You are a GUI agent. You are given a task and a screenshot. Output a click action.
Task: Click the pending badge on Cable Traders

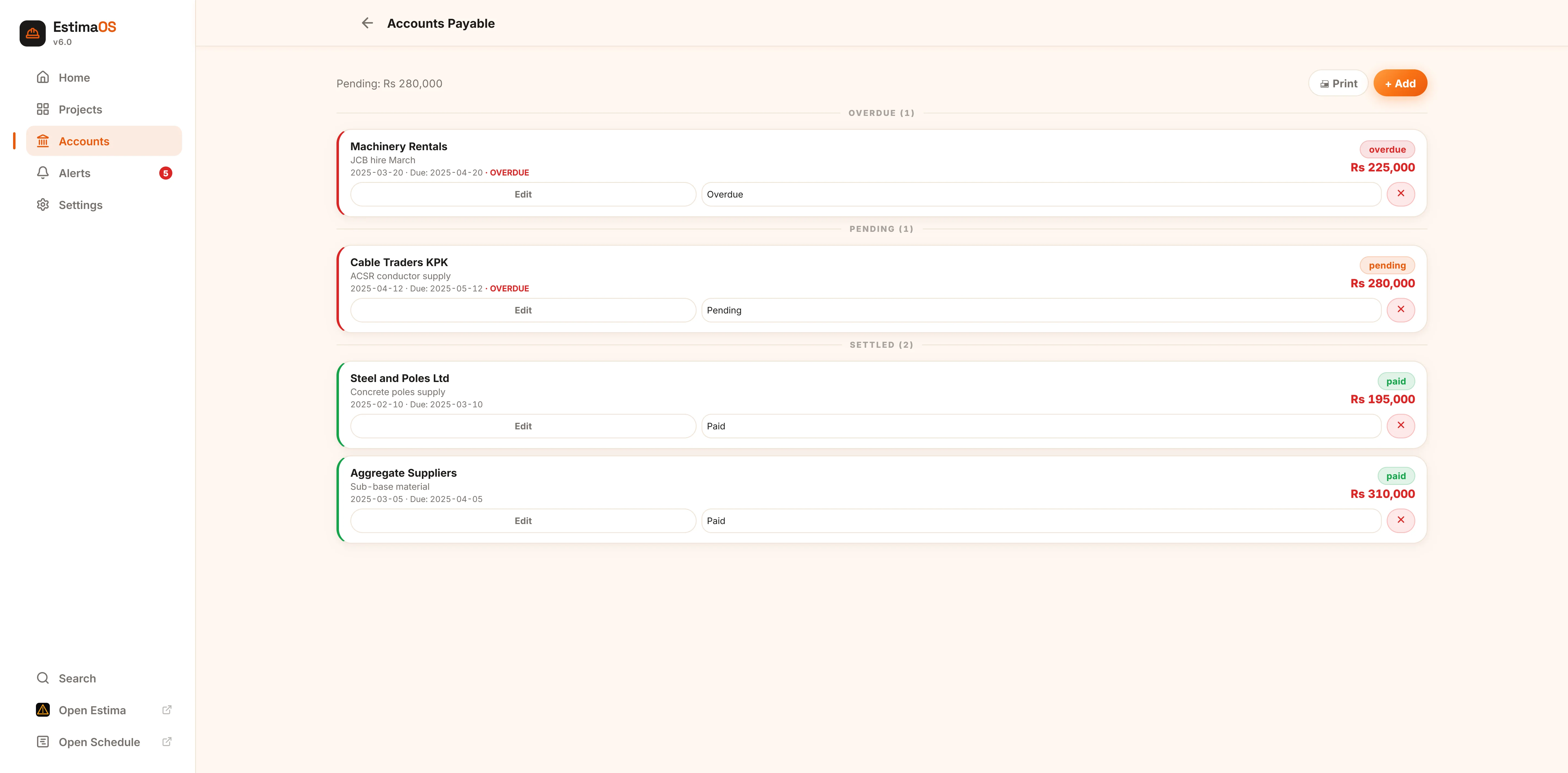click(1387, 265)
